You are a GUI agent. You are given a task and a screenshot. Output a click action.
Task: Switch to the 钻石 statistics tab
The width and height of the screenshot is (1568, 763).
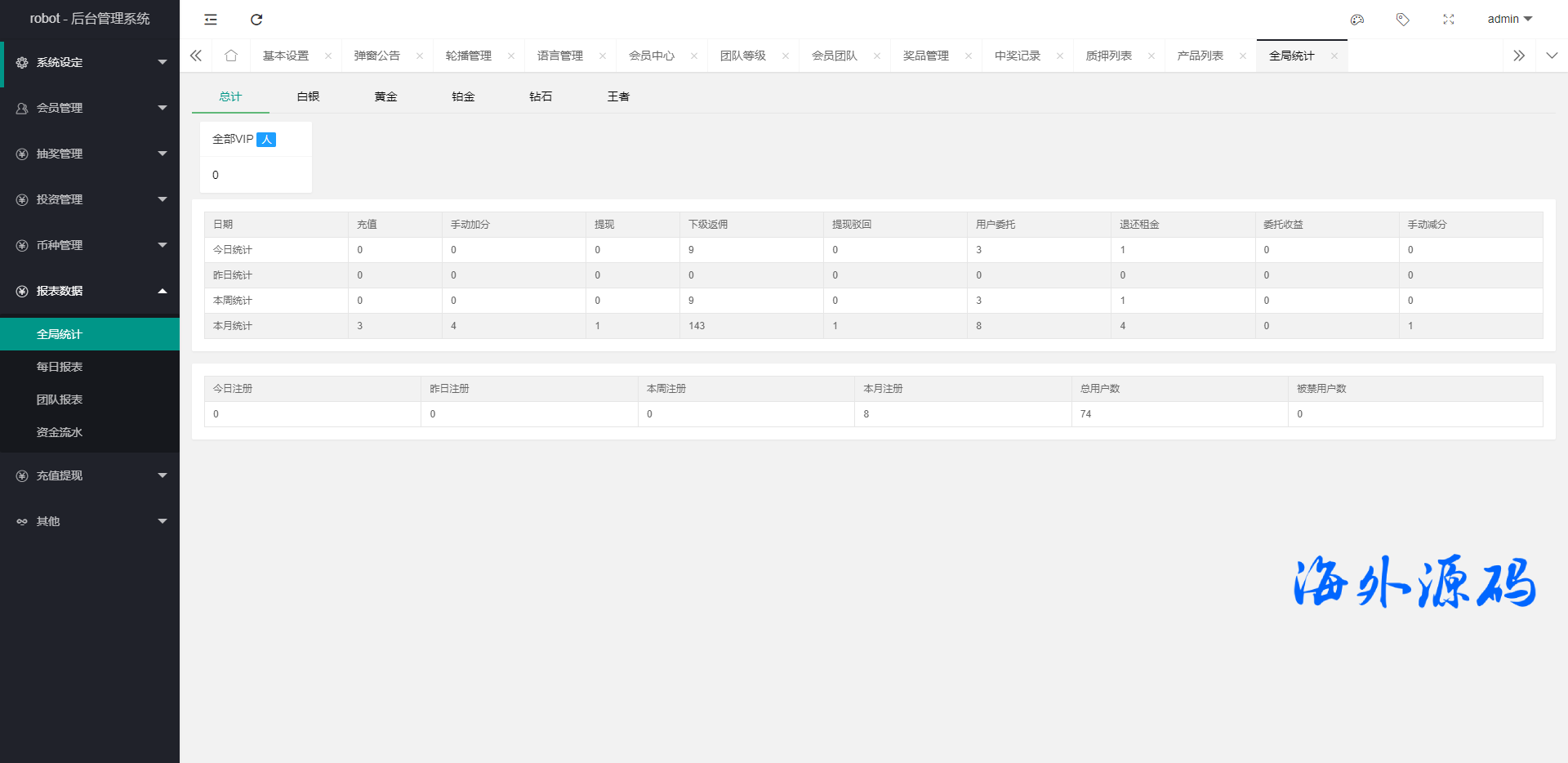[x=541, y=96]
